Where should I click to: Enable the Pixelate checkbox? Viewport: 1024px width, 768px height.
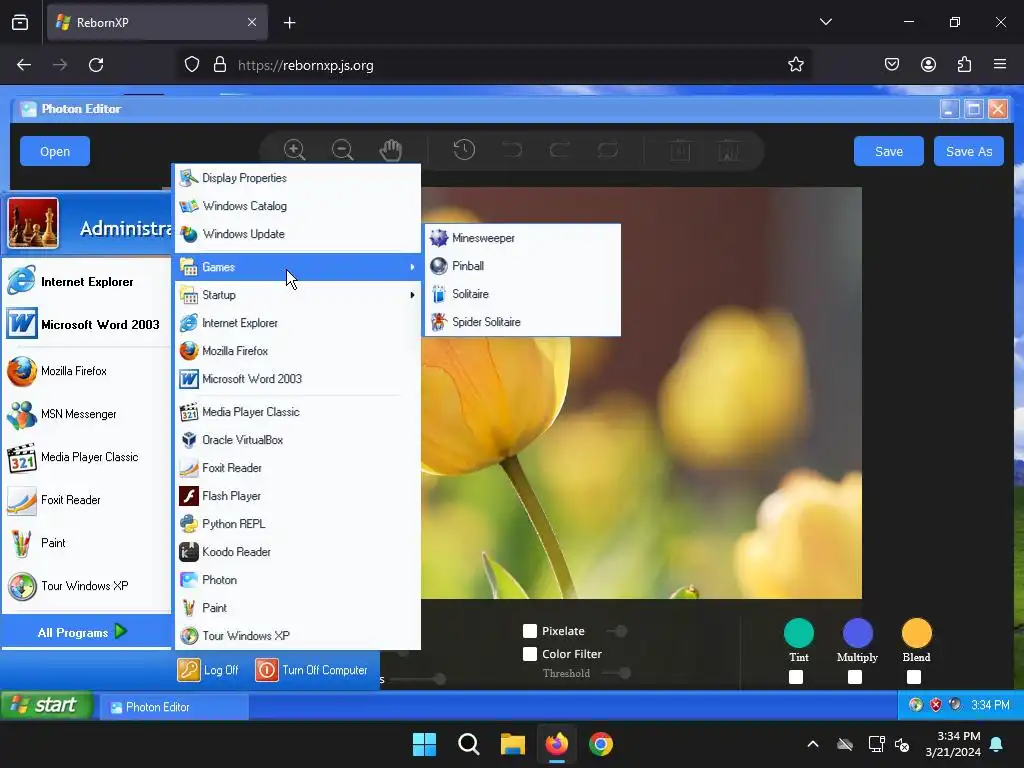tap(530, 631)
